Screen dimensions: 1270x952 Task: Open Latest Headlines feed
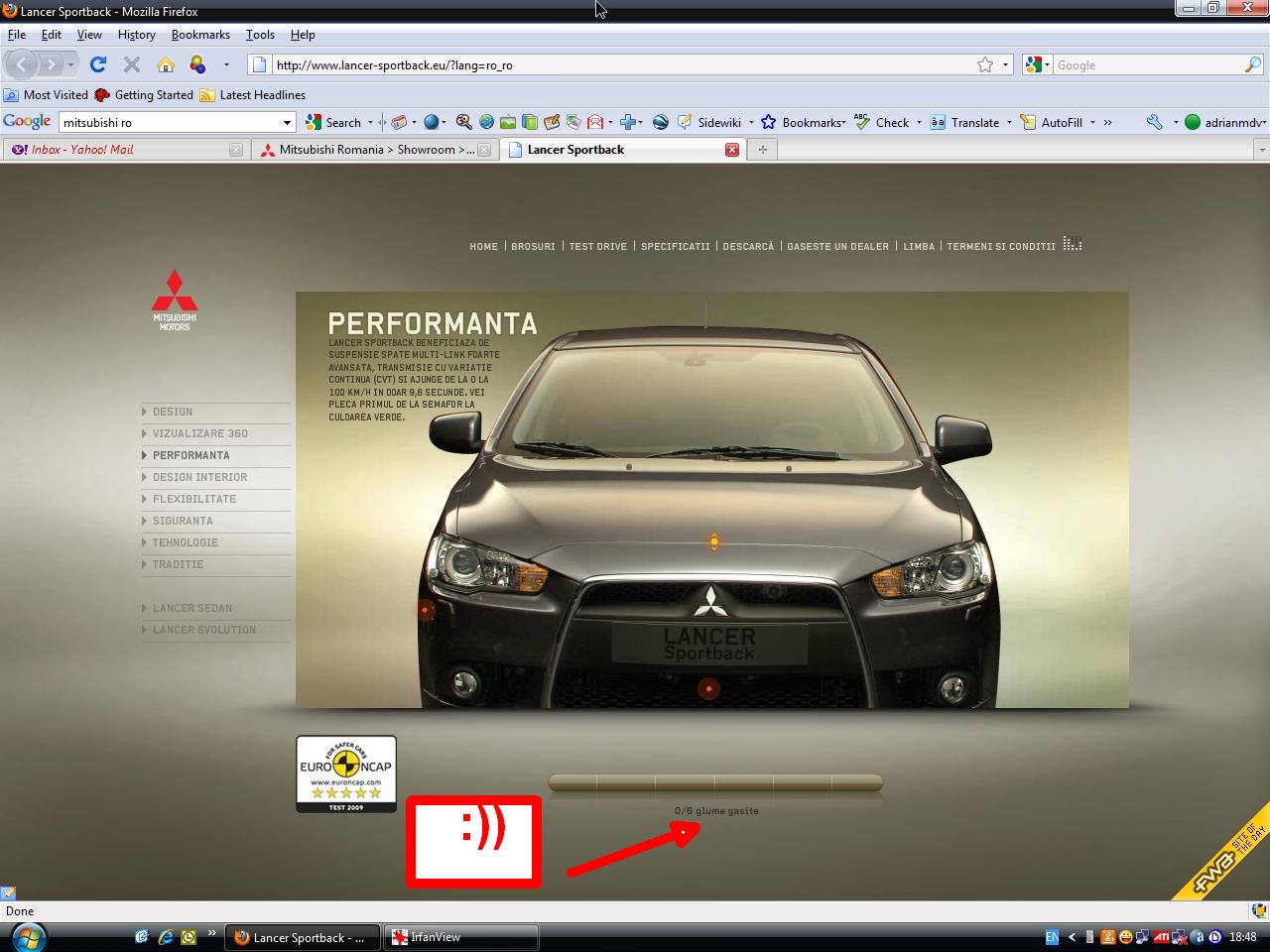253,95
